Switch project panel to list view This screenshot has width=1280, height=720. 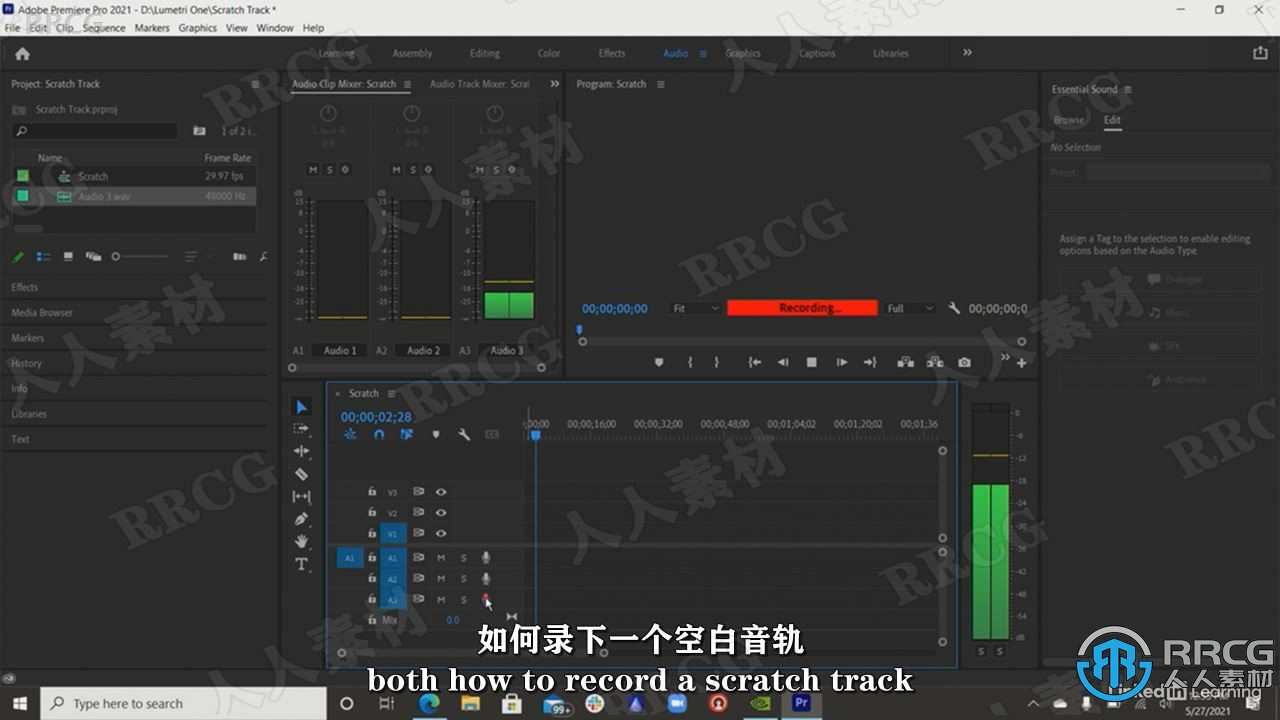click(43, 257)
